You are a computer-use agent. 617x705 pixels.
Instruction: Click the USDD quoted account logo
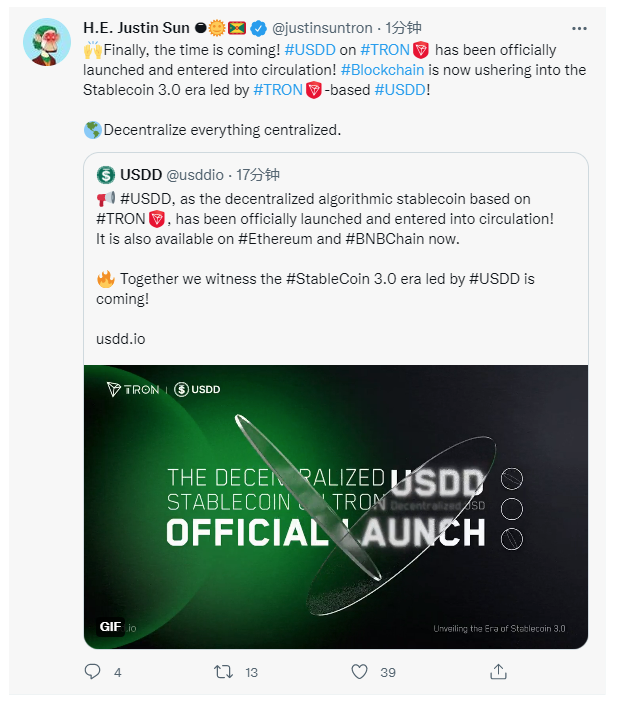pyautogui.click(x=106, y=174)
